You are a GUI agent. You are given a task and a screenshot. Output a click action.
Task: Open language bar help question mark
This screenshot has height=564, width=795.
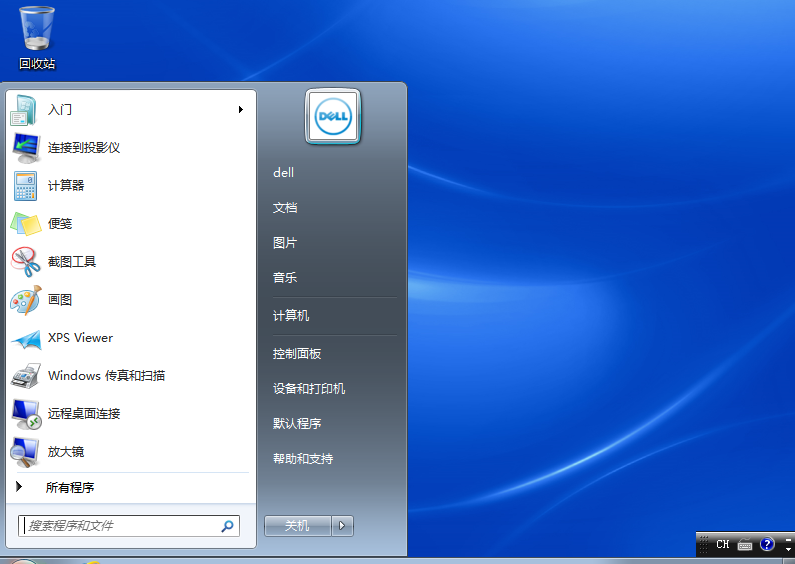coord(767,544)
